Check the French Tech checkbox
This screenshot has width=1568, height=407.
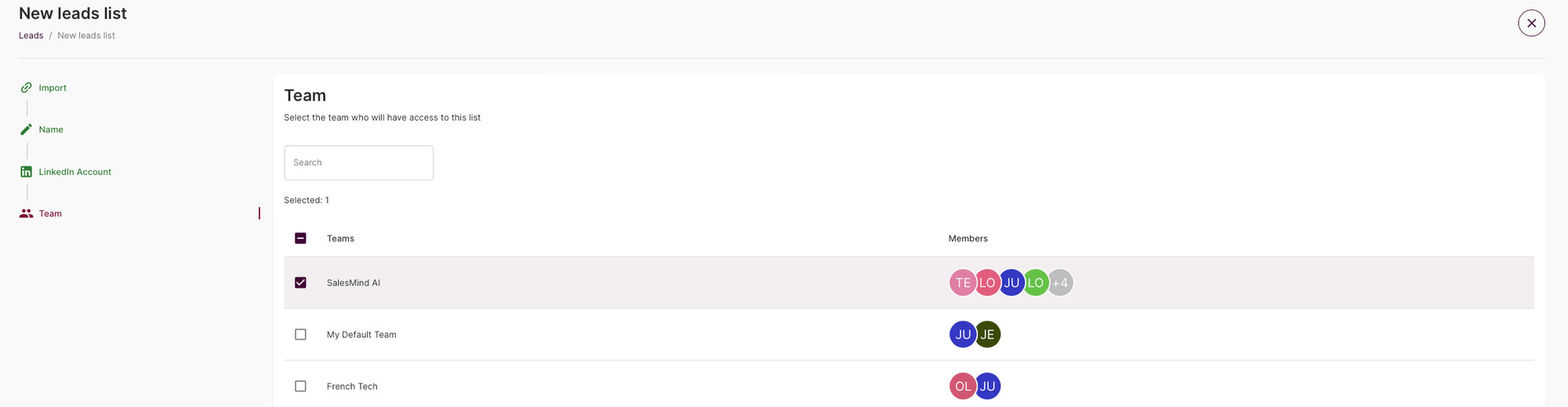point(300,386)
